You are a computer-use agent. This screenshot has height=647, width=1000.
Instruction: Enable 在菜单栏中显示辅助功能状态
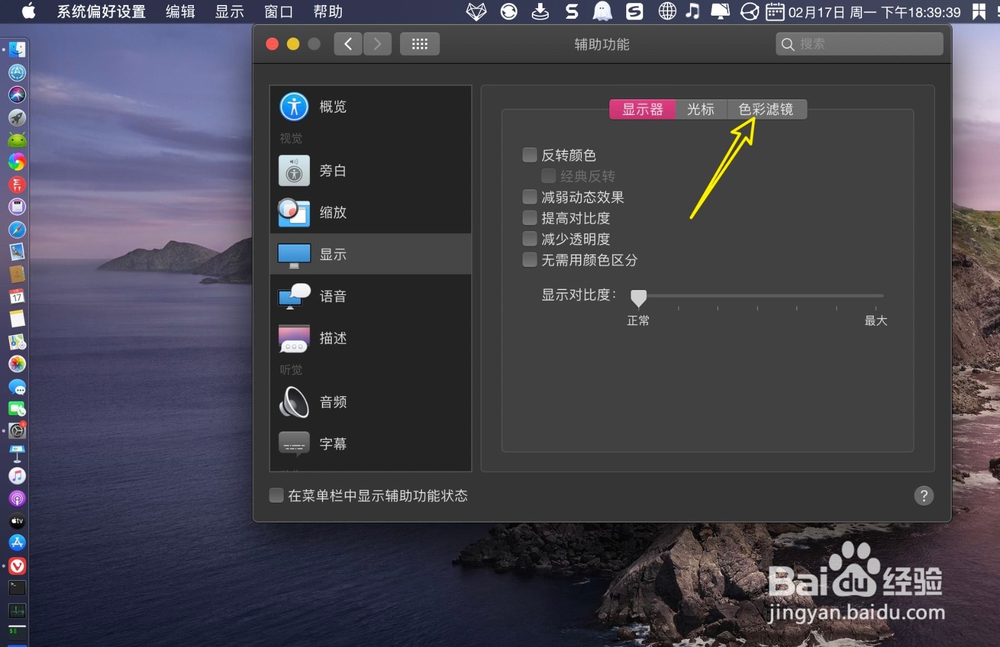[275, 495]
